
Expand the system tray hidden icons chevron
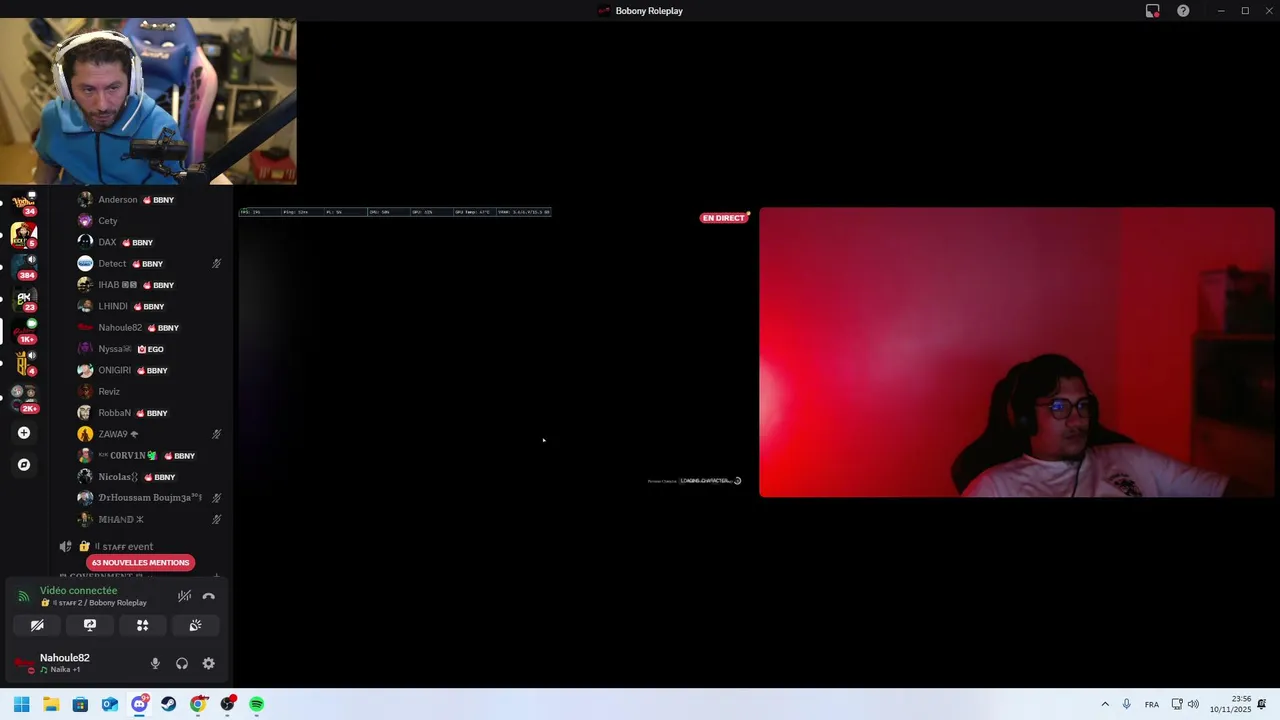tap(1105, 704)
